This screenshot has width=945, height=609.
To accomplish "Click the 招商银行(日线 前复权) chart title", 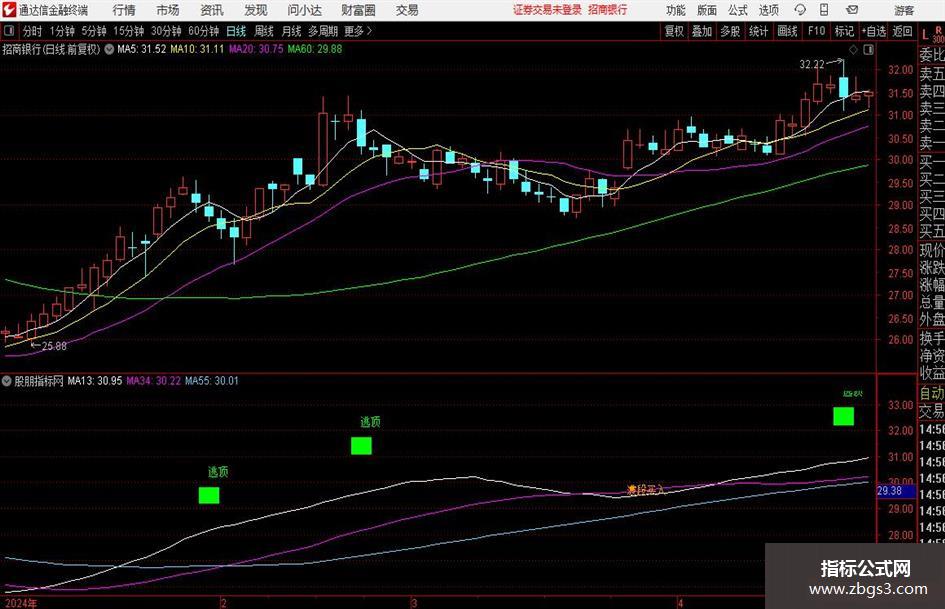I will [51, 49].
